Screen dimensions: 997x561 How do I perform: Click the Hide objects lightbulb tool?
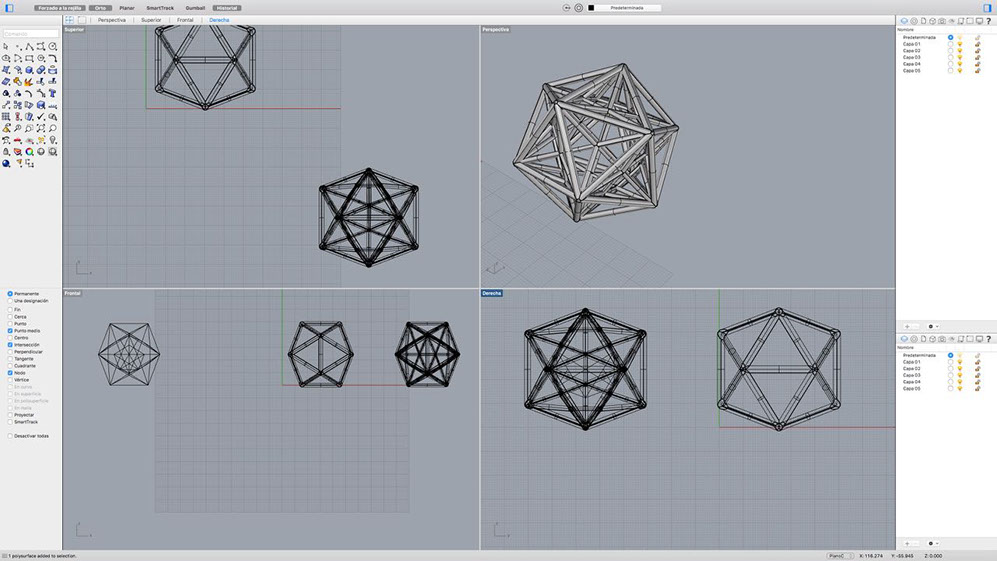coord(53,140)
